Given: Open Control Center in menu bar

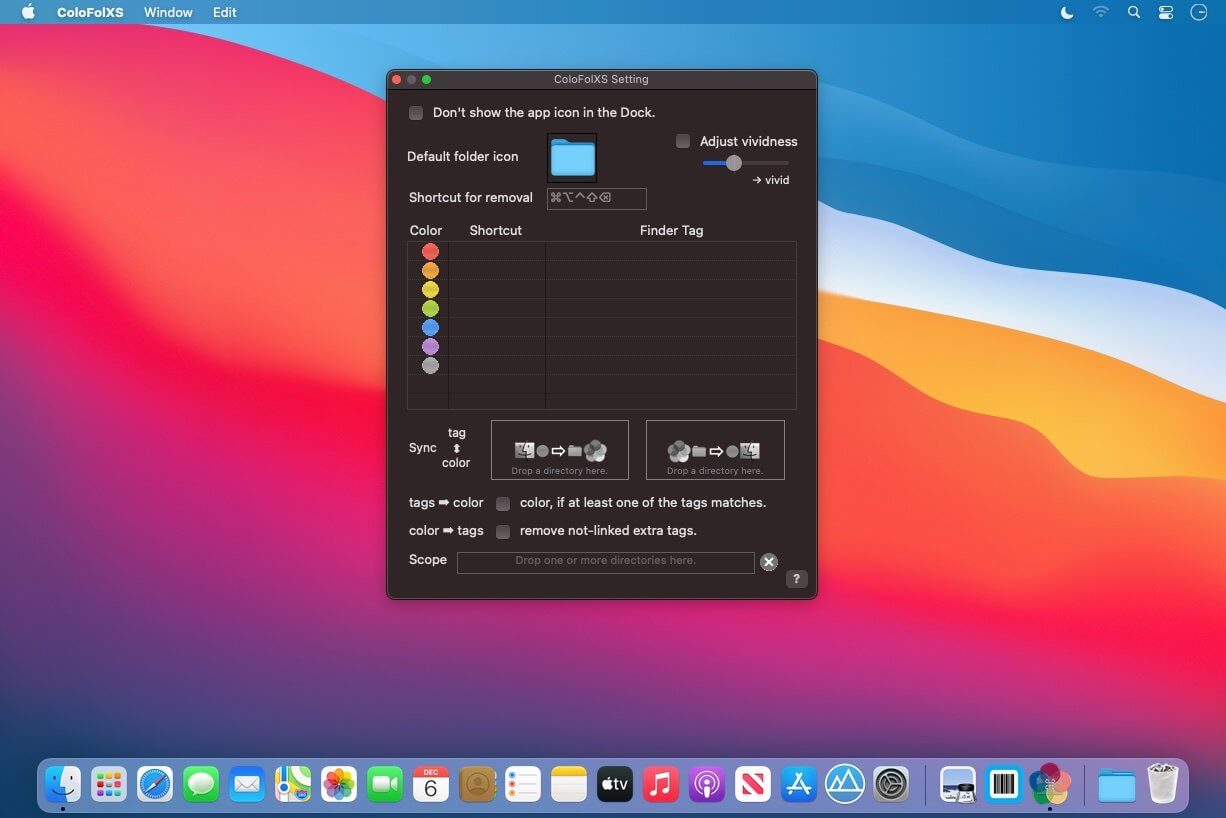Looking at the screenshot, I should point(1166,12).
